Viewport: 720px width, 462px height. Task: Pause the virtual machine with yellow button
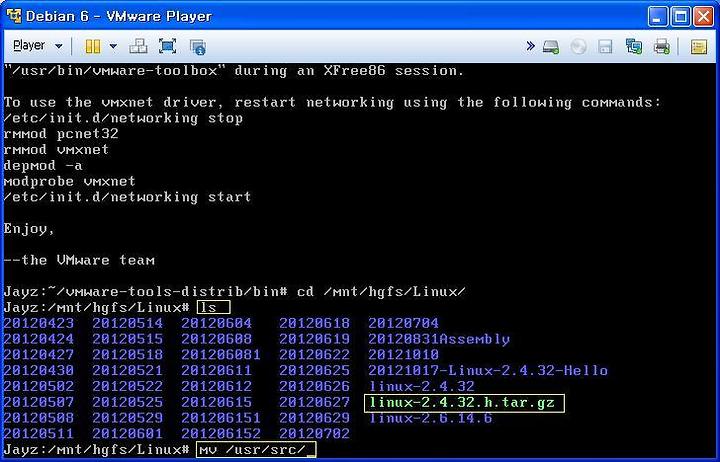[93, 46]
